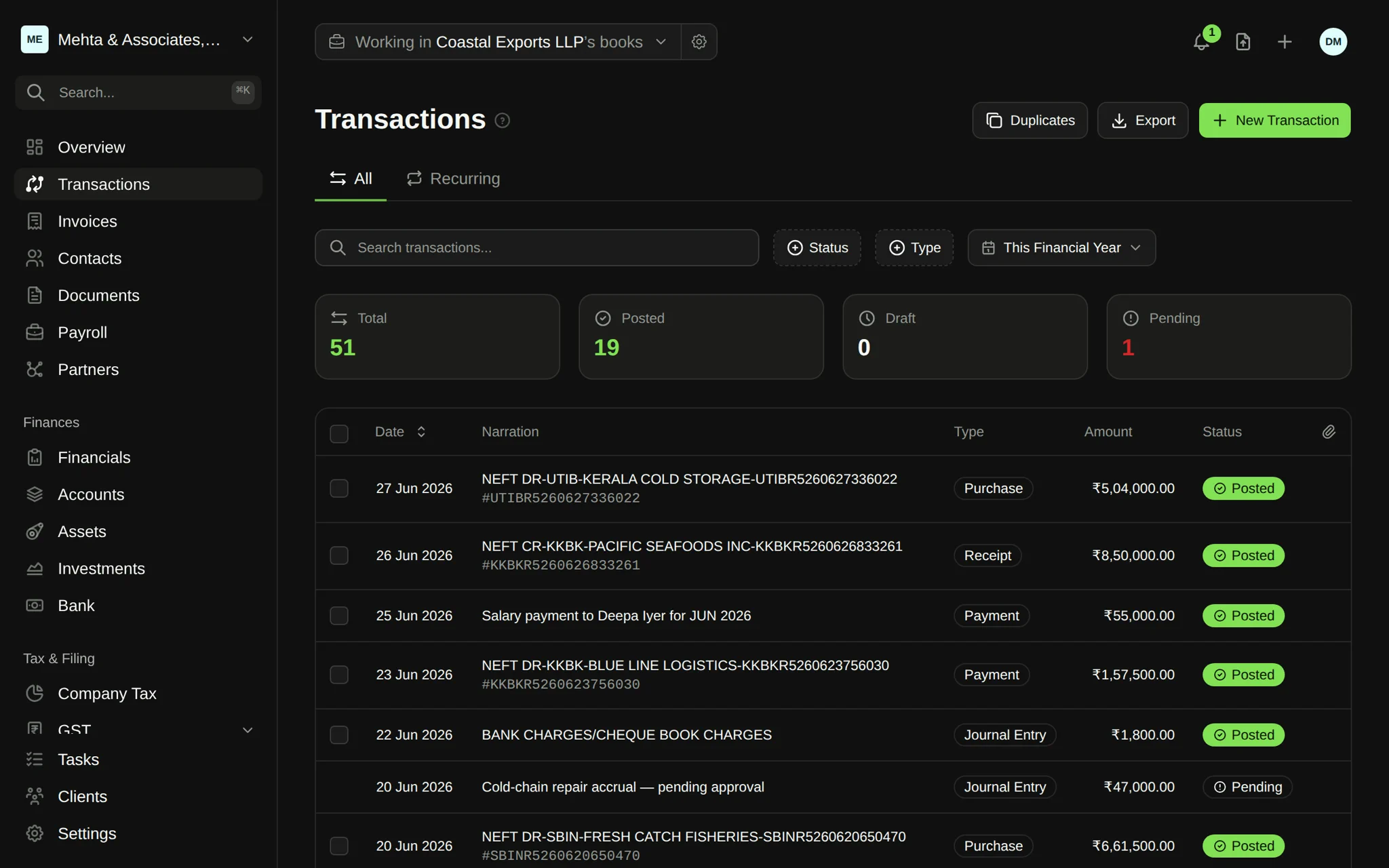The height and width of the screenshot is (868, 1389).
Task: Click the Company Tax pie icon
Action: 35,694
